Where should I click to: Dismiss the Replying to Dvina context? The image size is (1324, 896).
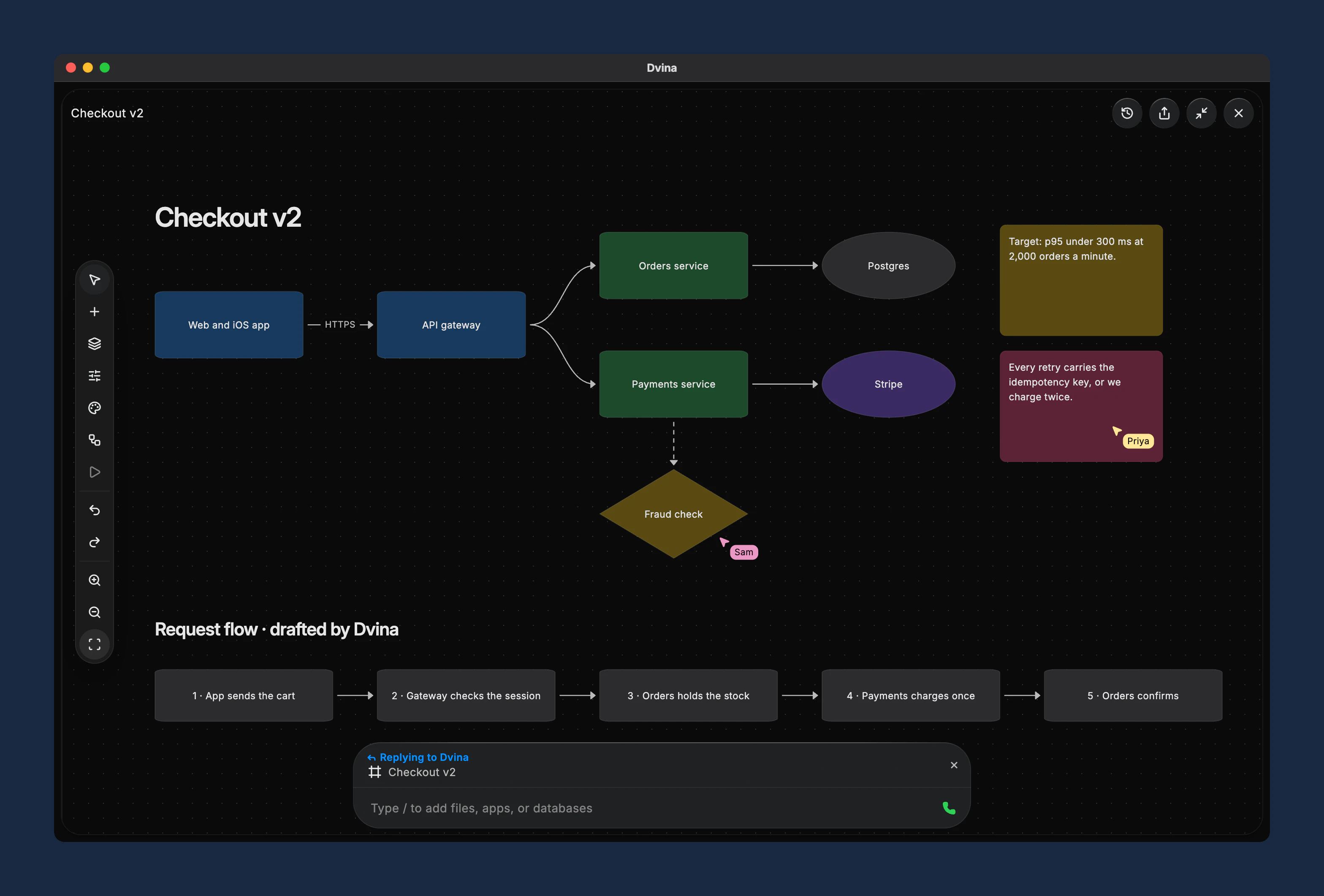click(x=954, y=765)
